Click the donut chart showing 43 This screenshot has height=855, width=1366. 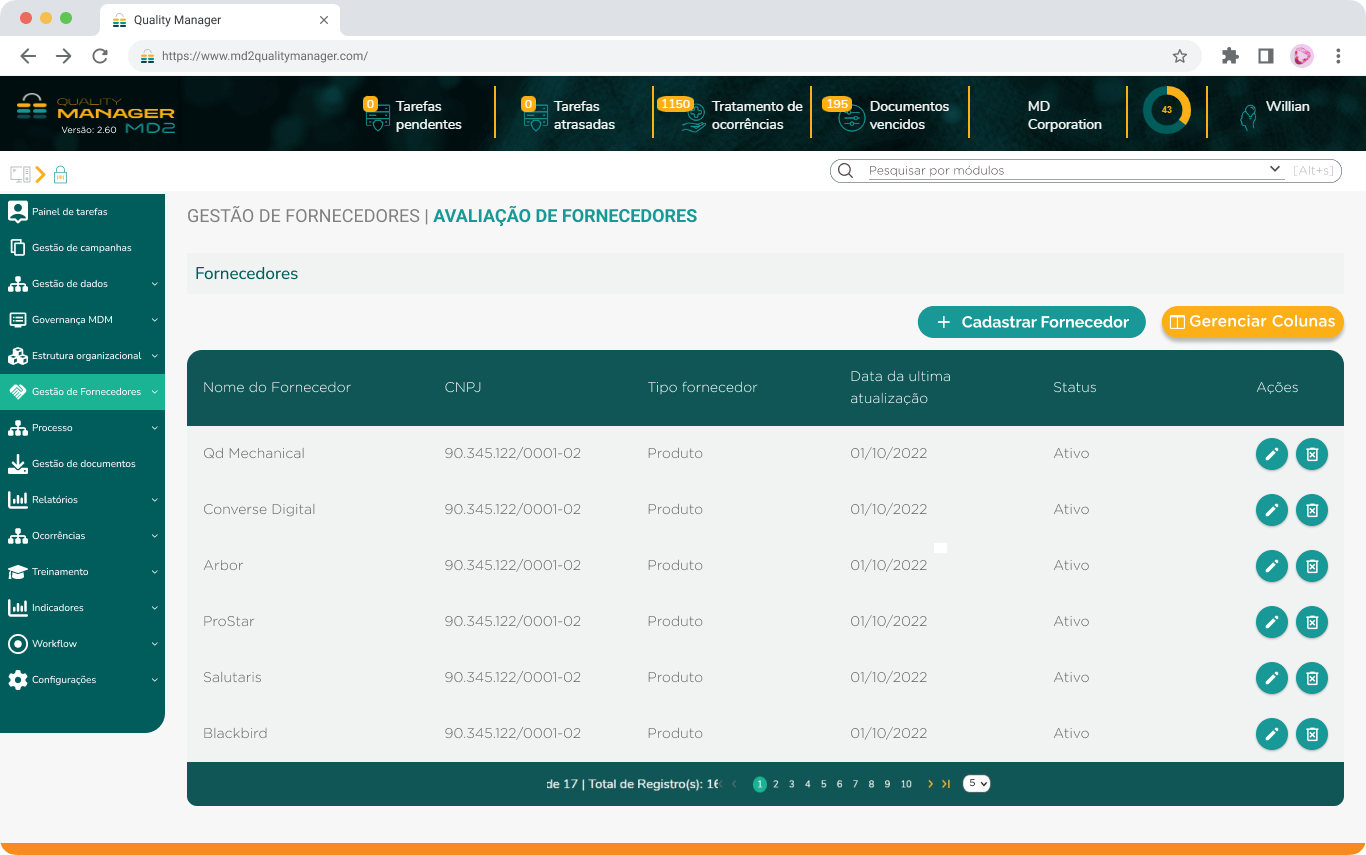1167,112
